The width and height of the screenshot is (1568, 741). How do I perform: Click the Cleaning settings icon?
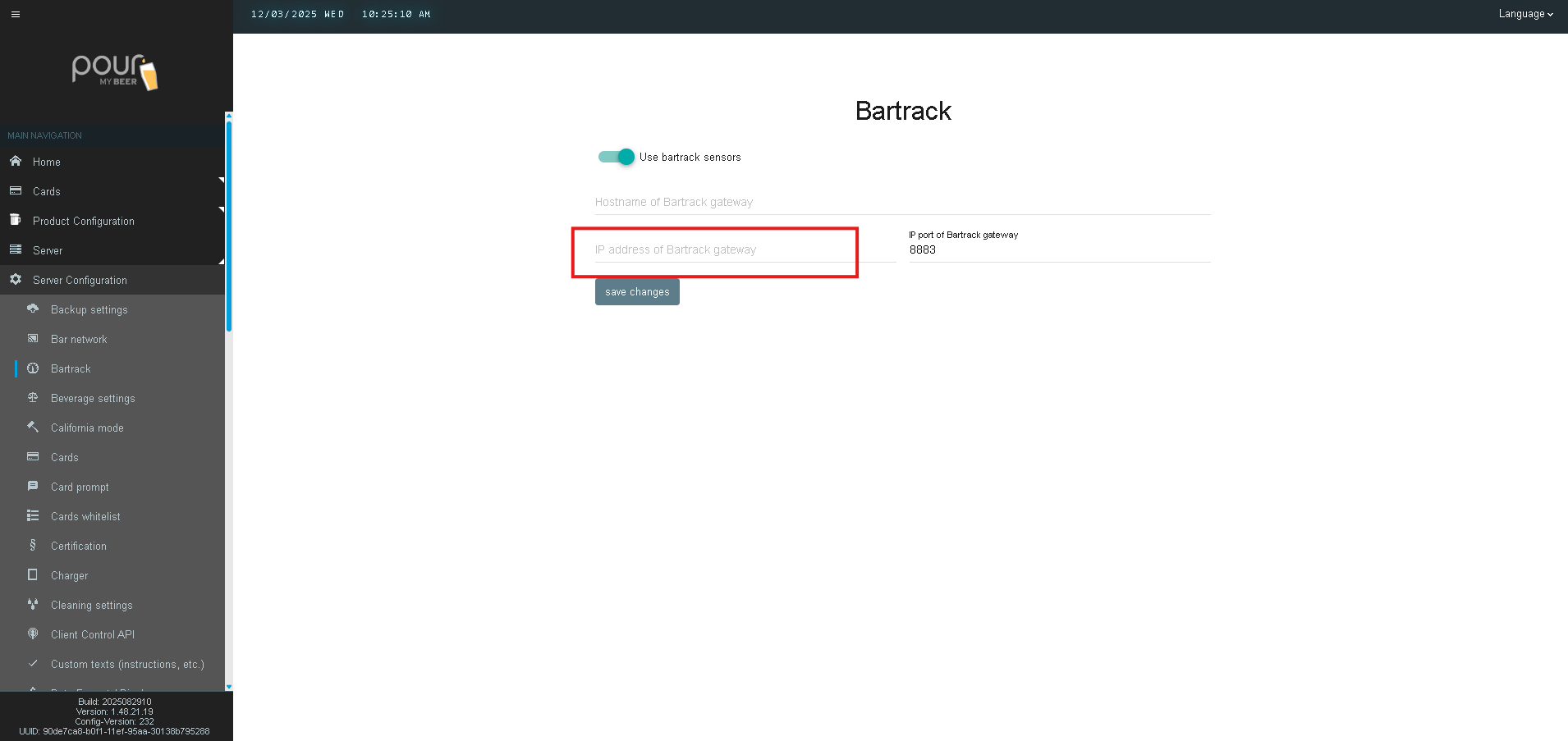[33, 605]
